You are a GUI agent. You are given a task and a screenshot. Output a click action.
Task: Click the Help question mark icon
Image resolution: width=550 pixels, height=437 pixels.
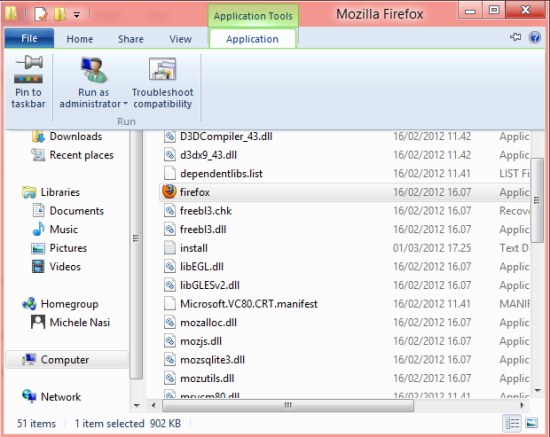(x=535, y=37)
